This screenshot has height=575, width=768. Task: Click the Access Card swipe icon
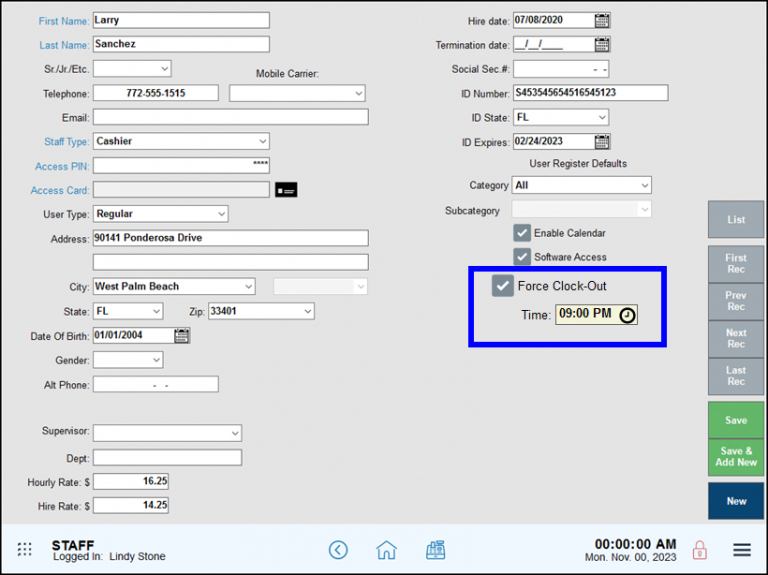click(287, 190)
